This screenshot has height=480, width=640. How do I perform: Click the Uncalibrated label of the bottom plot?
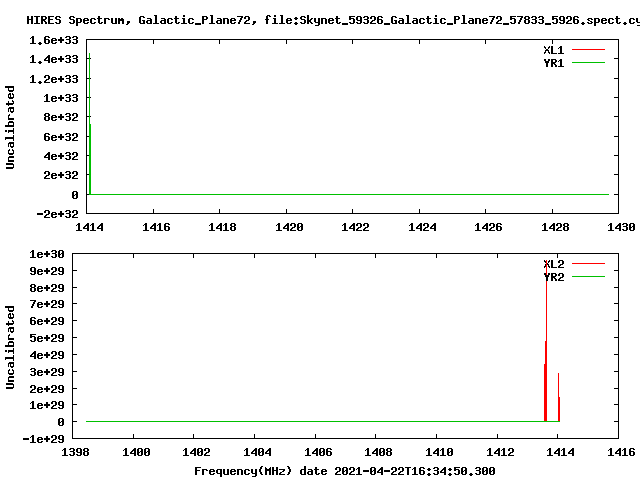click(10, 347)
